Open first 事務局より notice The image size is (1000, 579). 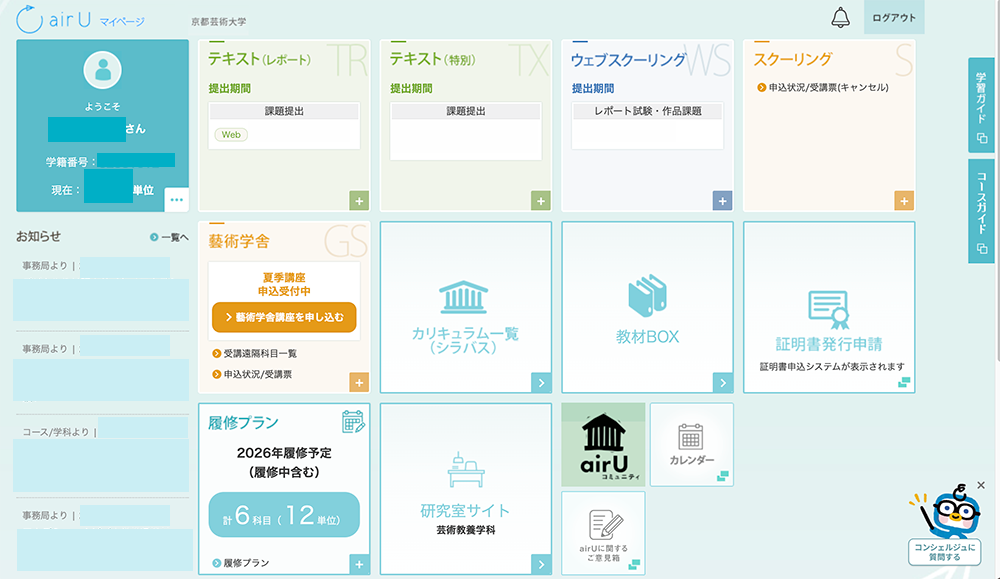tap(101, 289)
